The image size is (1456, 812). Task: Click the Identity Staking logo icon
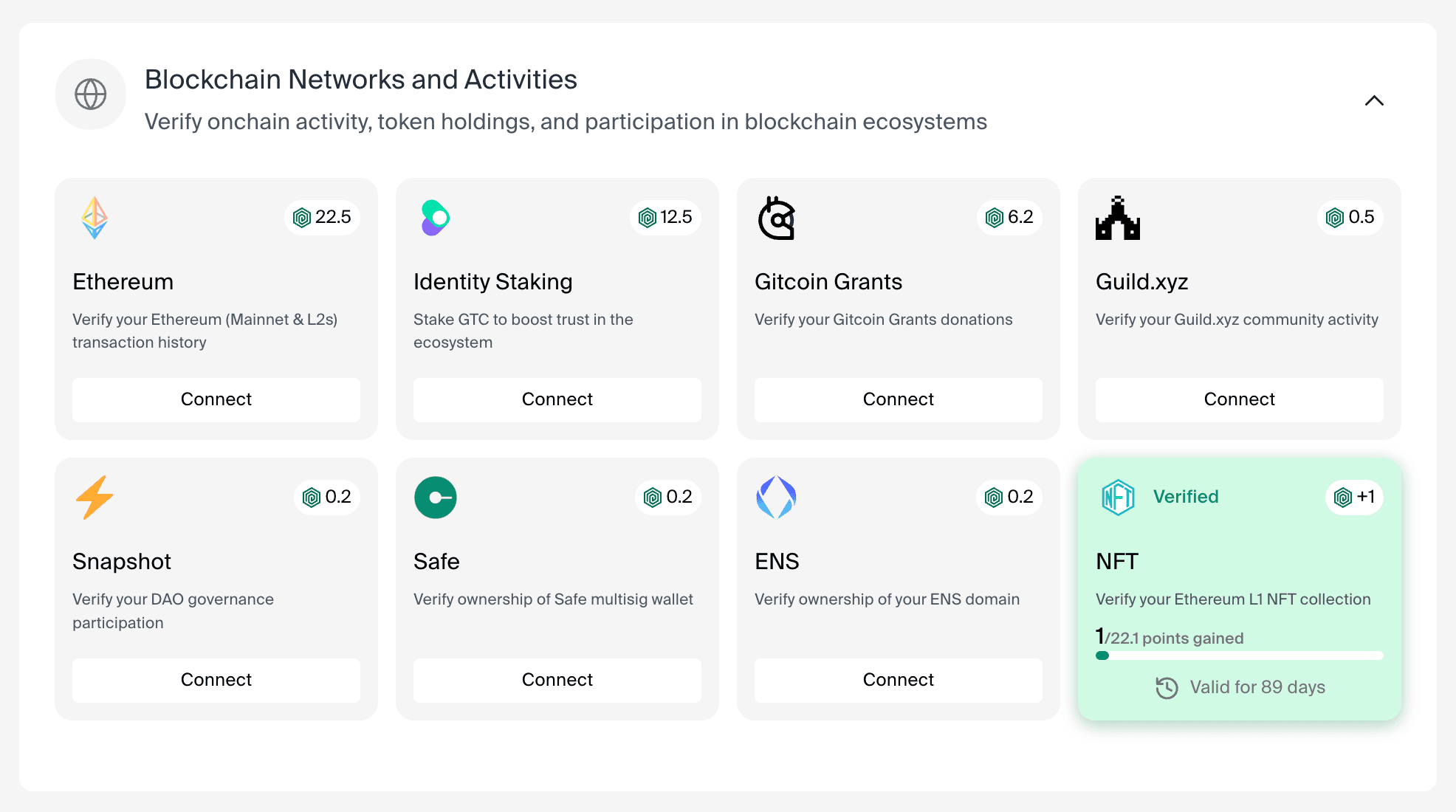[436, 218]
